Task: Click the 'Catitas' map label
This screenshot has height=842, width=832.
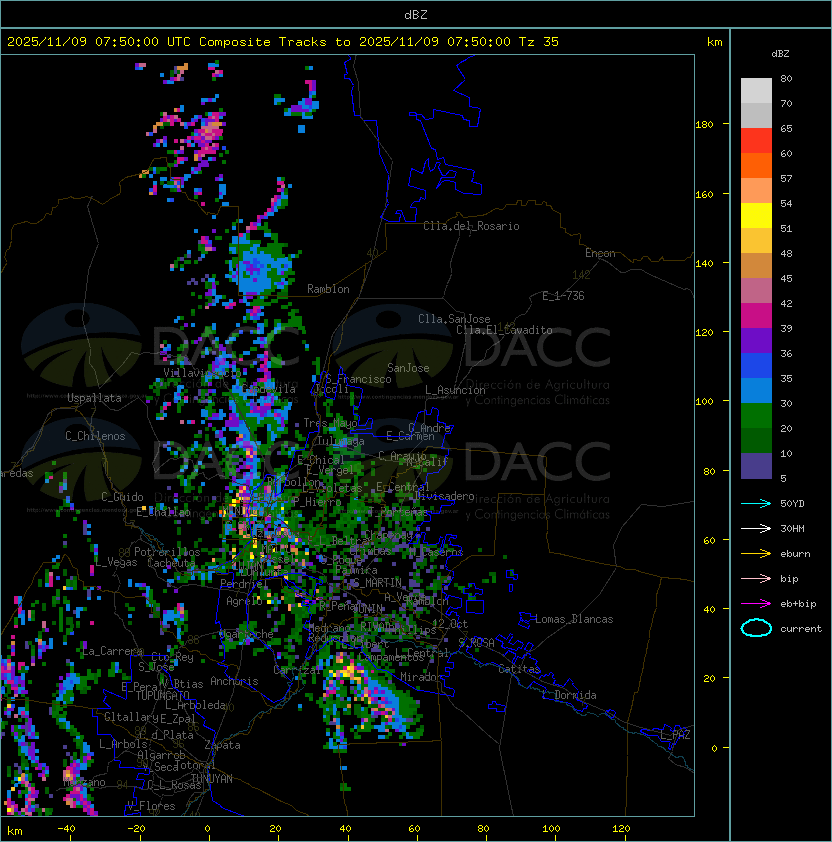Action: pyautogui.click(x=519, y=669)
